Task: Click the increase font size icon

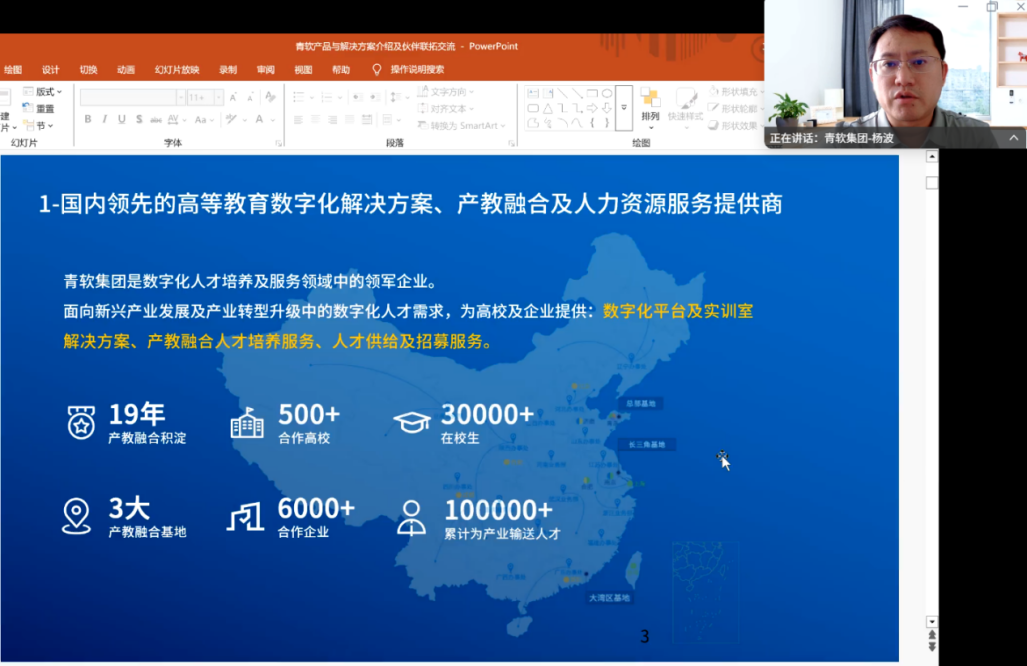Action: click(233, 98)
